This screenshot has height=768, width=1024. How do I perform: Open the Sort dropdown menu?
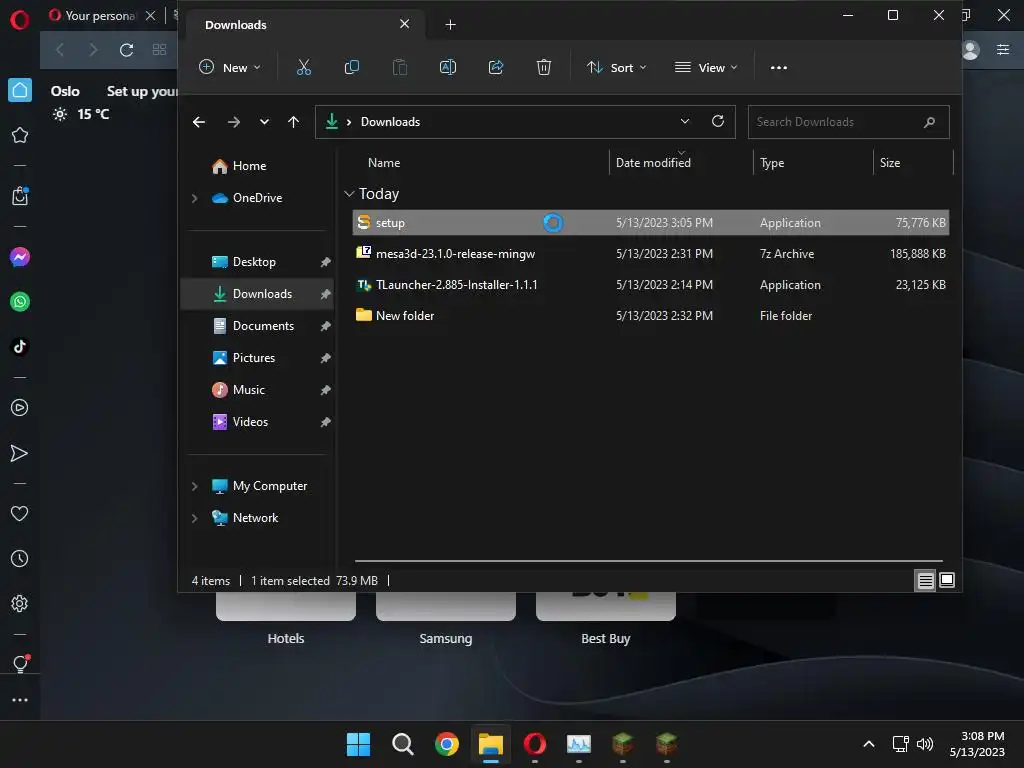tap(616, 67)
